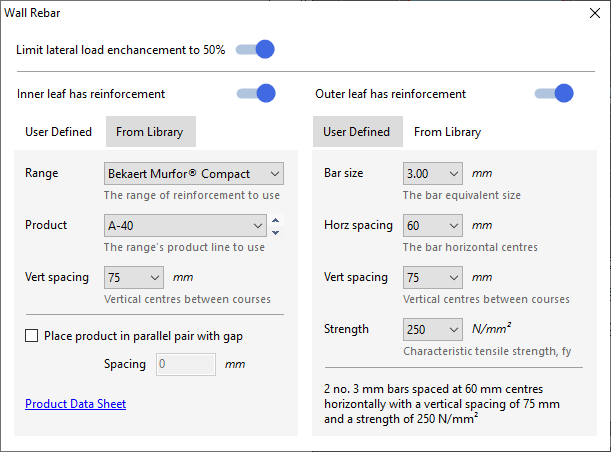Select outer leaf User Defined tab
Image resolution: width=611 pixels, height=452 pixels.
[x=358, y=132]
